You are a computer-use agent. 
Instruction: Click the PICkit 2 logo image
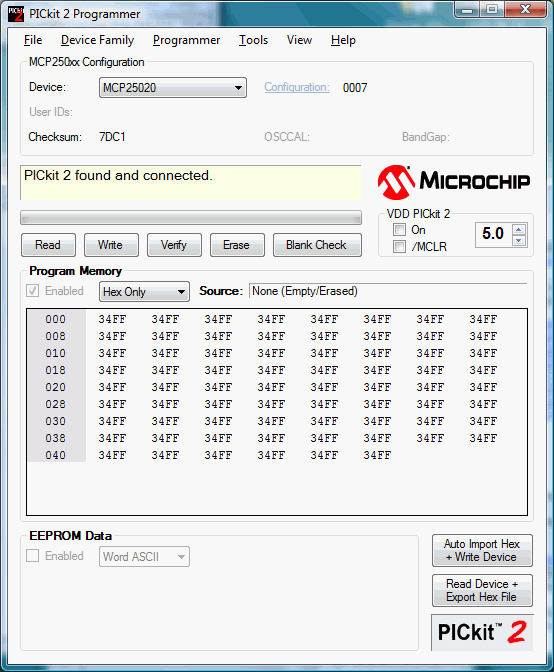[482, 633]
